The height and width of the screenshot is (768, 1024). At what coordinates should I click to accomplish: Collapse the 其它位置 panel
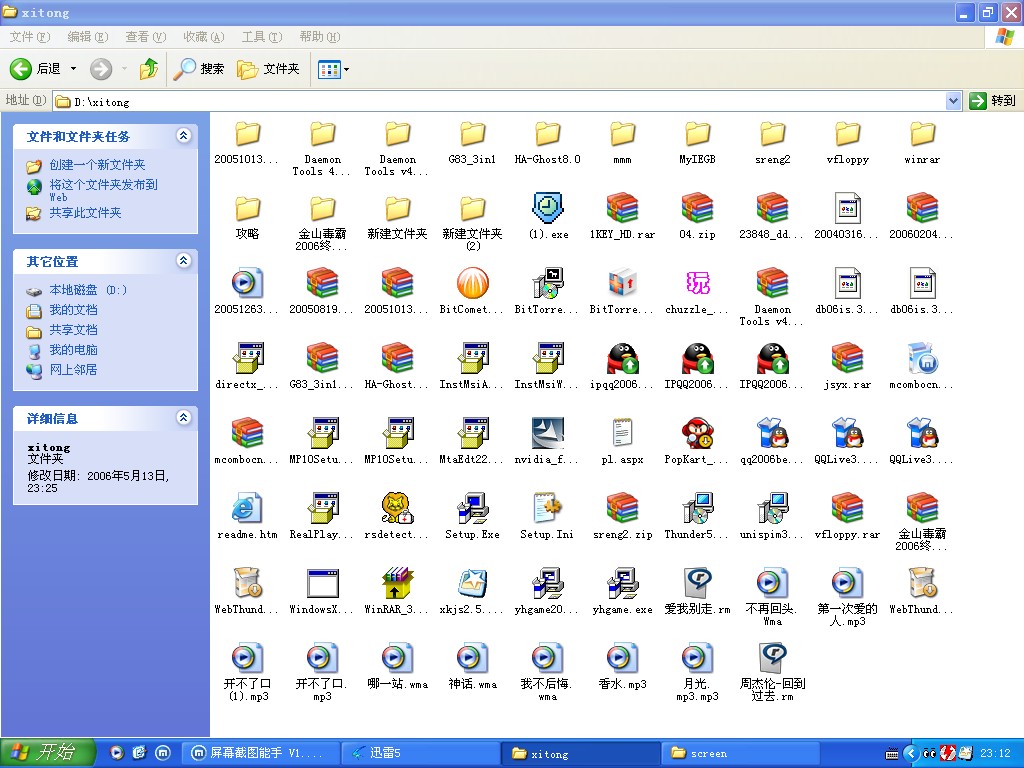coord(183,261)
